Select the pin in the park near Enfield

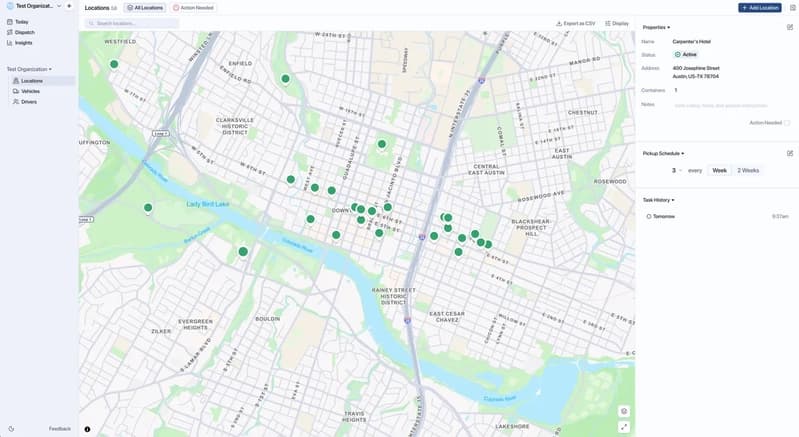click(285, 79)
